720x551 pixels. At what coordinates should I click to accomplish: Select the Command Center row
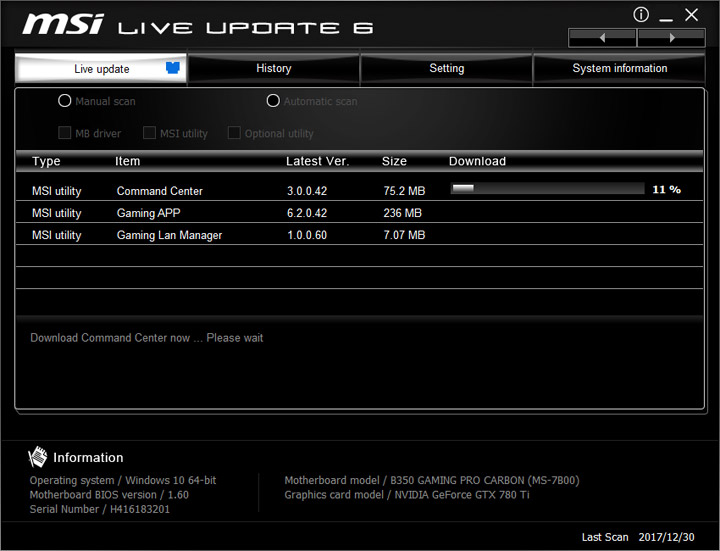pos(360,190)
